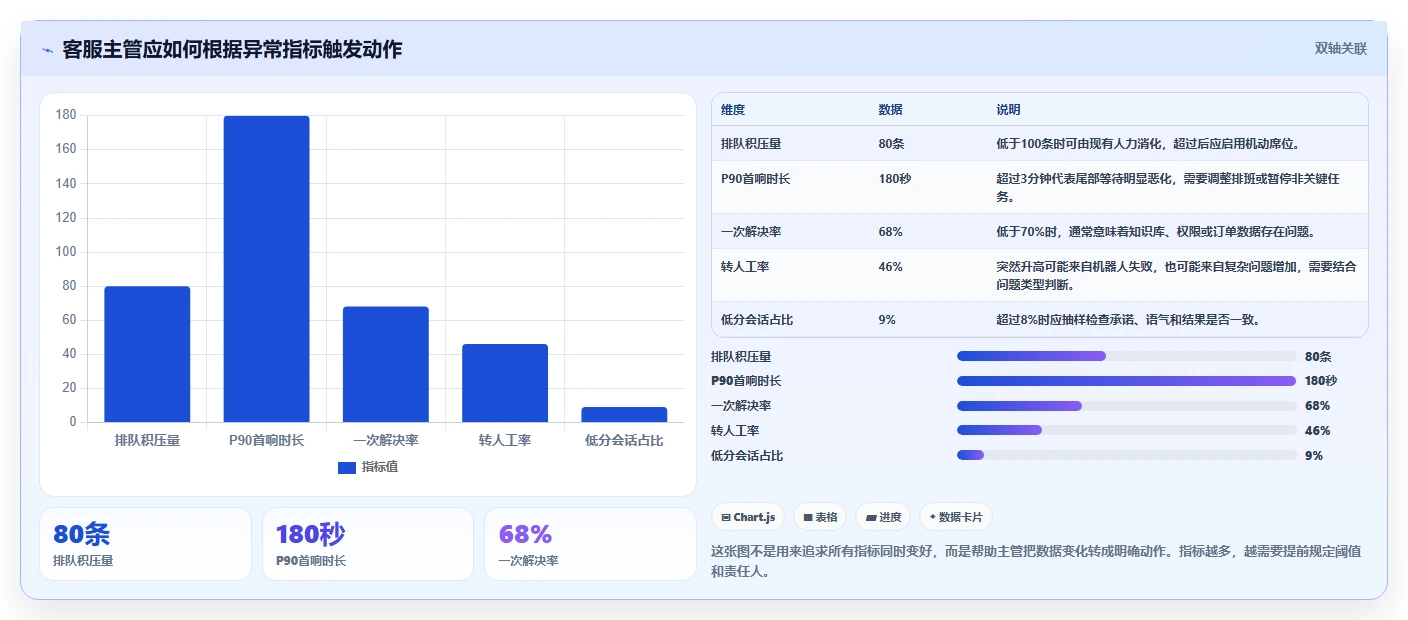This screenshot has width=1408, height=620.
Task: Click the 数据 table column header
Action: (x=891, y=110)
